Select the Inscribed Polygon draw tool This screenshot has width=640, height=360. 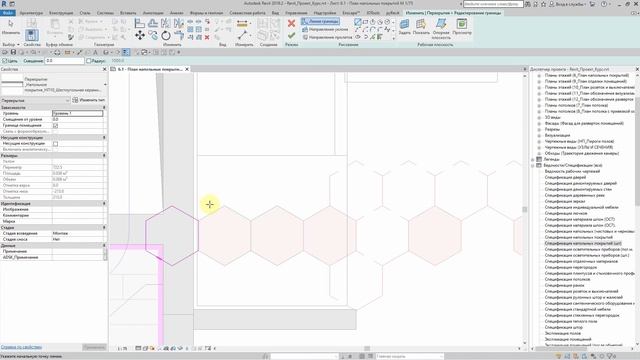pyautogui.click(x=372, y=22)
